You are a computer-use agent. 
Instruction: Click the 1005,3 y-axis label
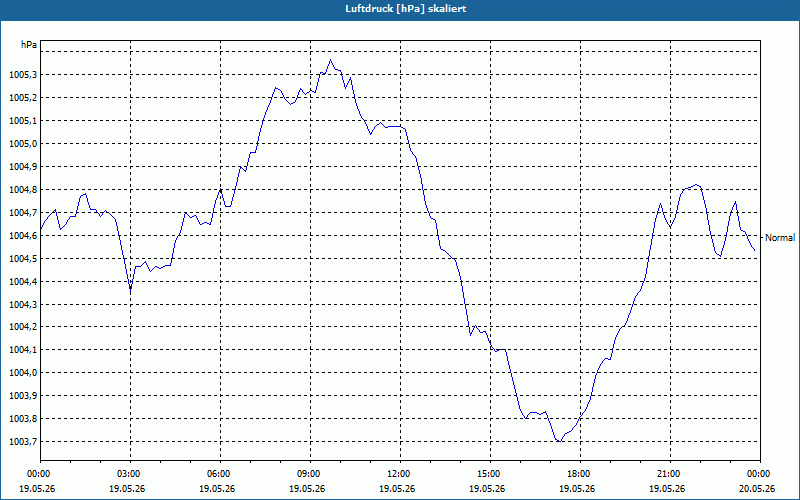[23, 75]
